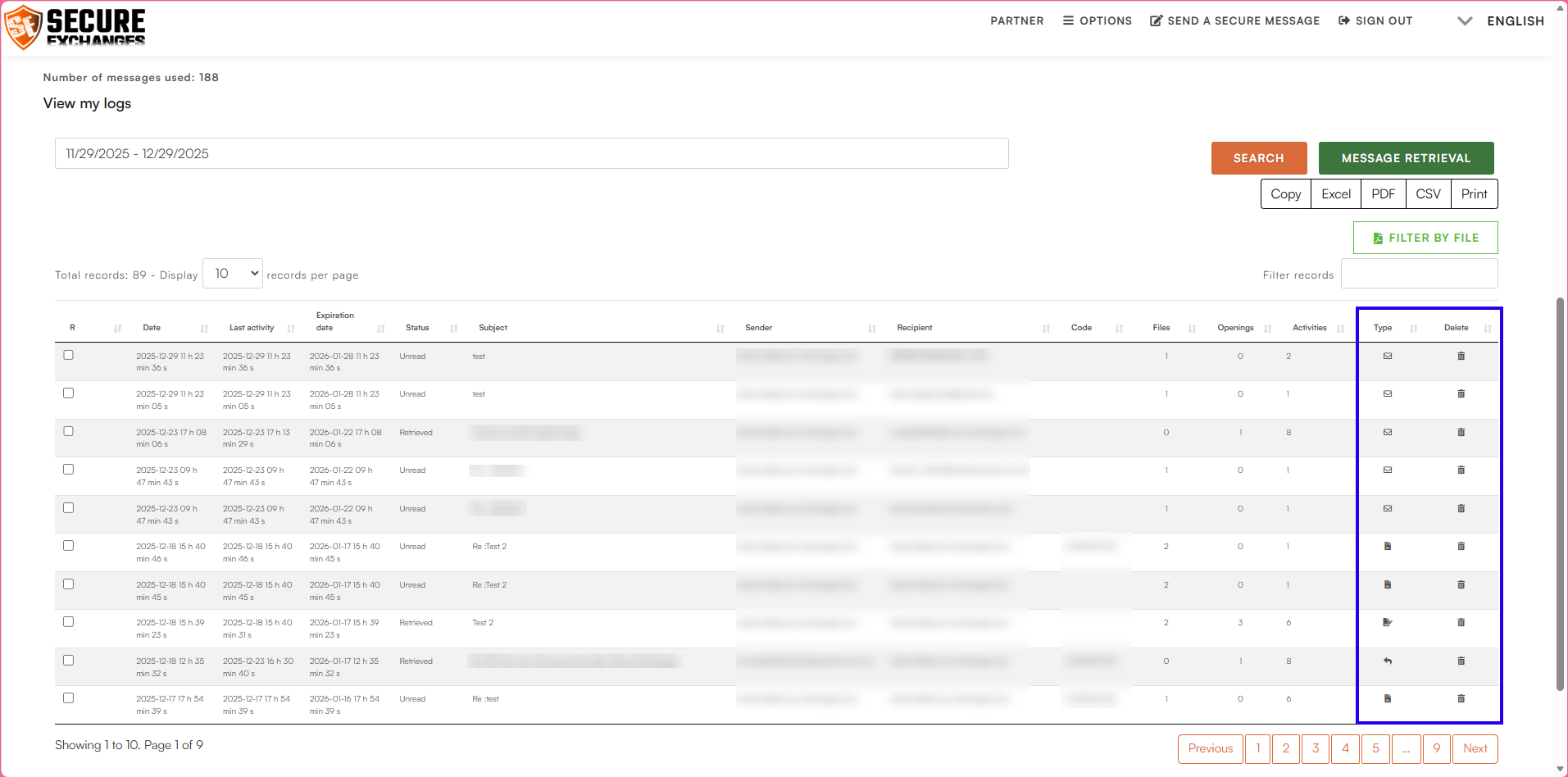Go to page 2 of logs
Image resolution: width=1568 pixels, height=777 pixels.
coord(1286,748)
